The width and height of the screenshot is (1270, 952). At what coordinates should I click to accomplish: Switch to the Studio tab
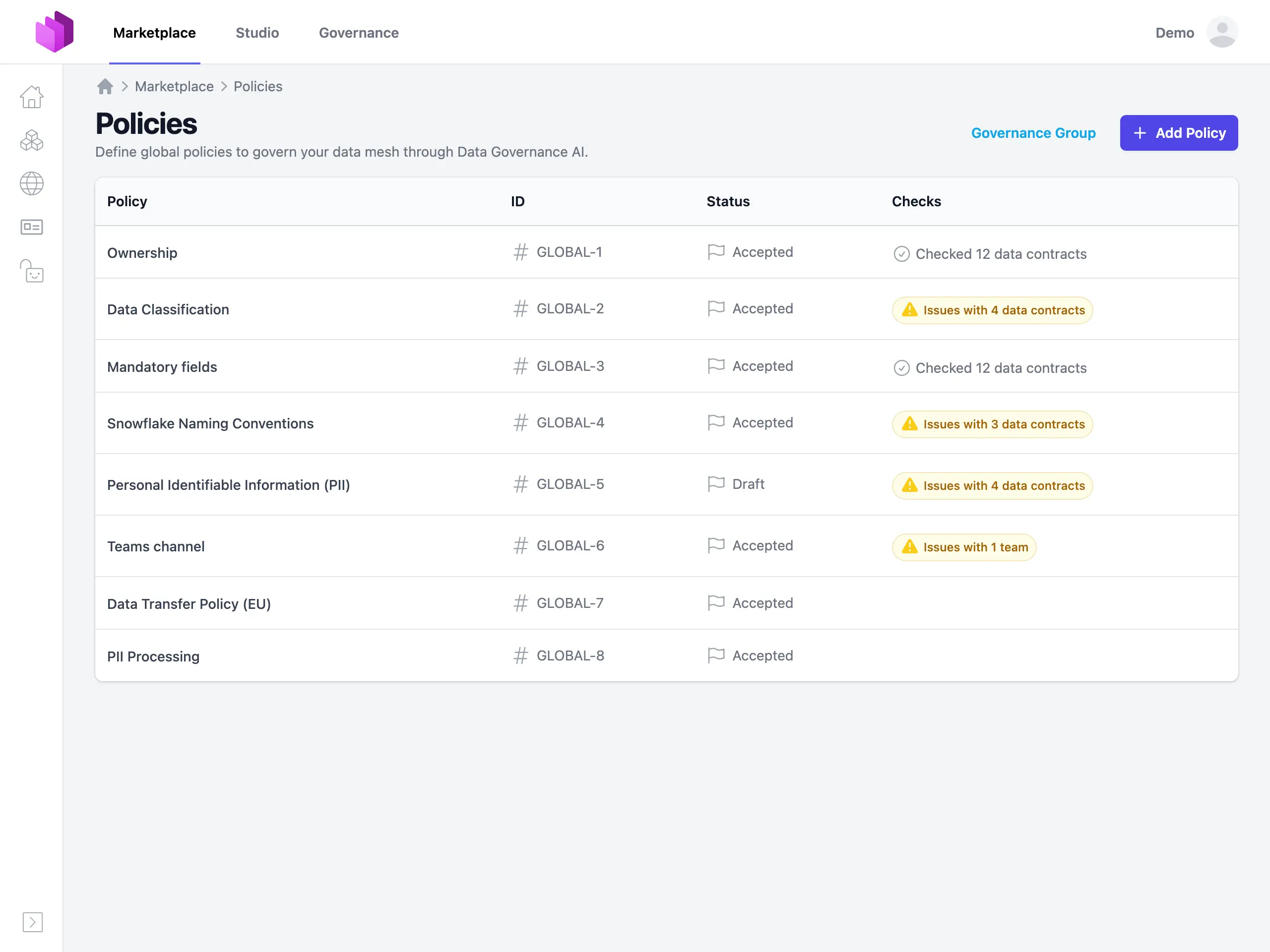(257, 33)
